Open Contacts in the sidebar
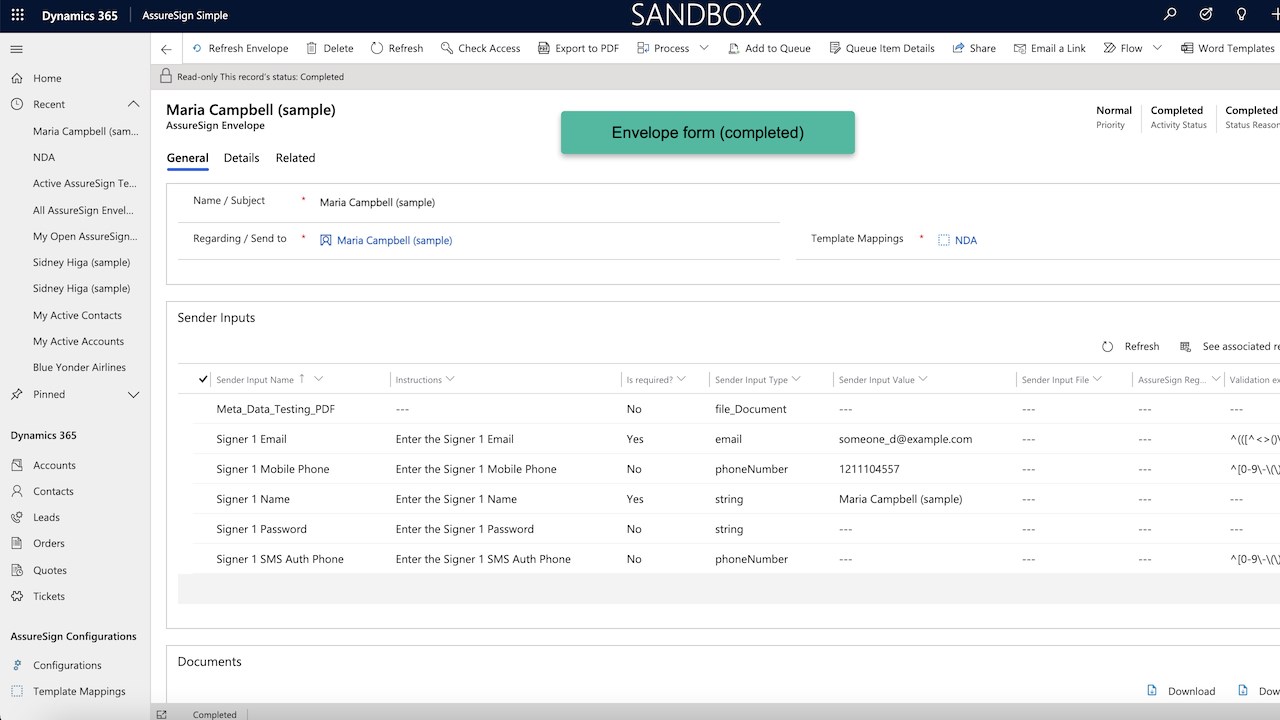Image resolution: width=1280 pixels, height=720 pixels. [53, 491]
